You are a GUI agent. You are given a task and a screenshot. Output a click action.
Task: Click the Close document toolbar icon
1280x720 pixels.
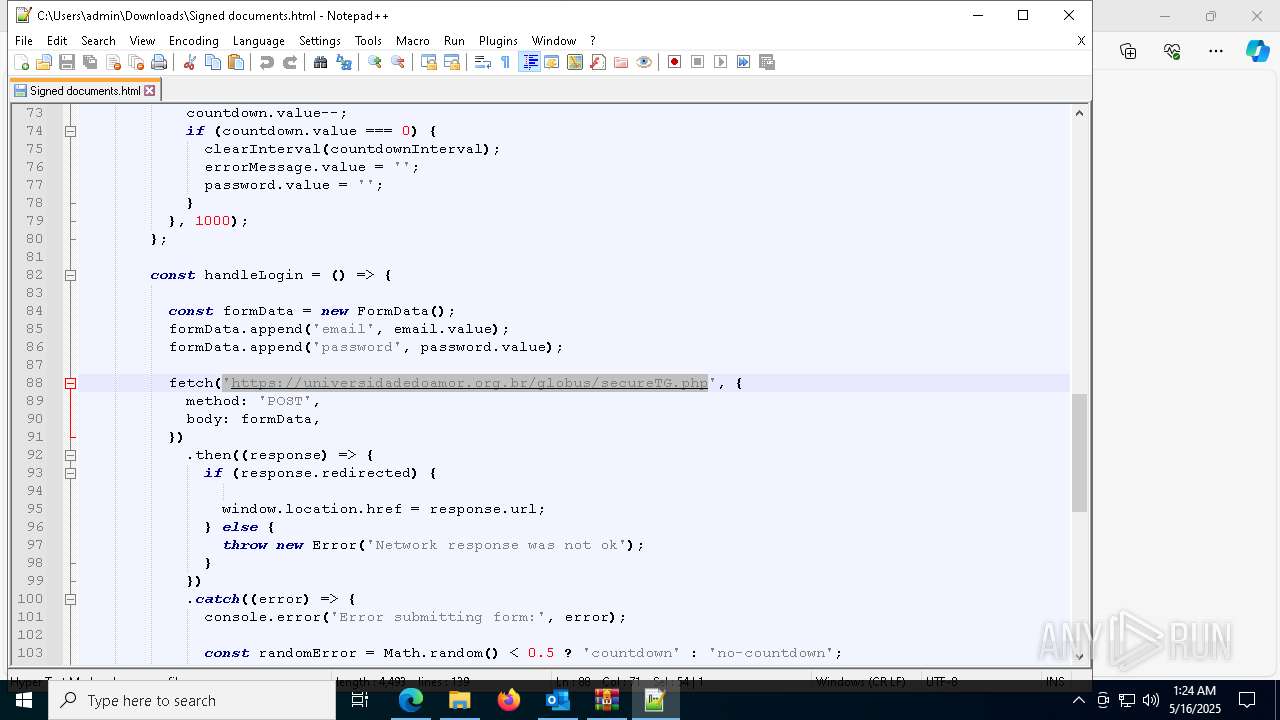(x=113, y=62)
